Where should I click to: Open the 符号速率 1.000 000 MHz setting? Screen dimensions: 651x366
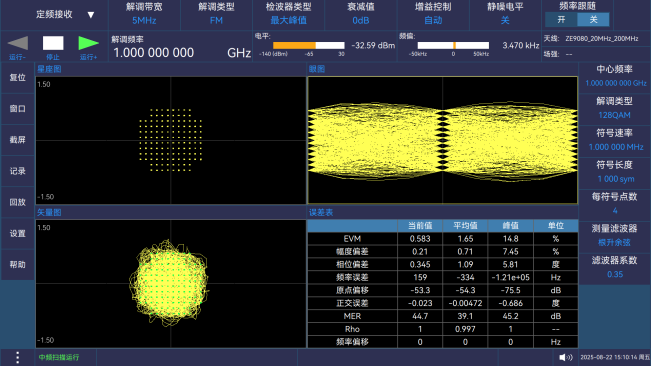tap(615, 140)
